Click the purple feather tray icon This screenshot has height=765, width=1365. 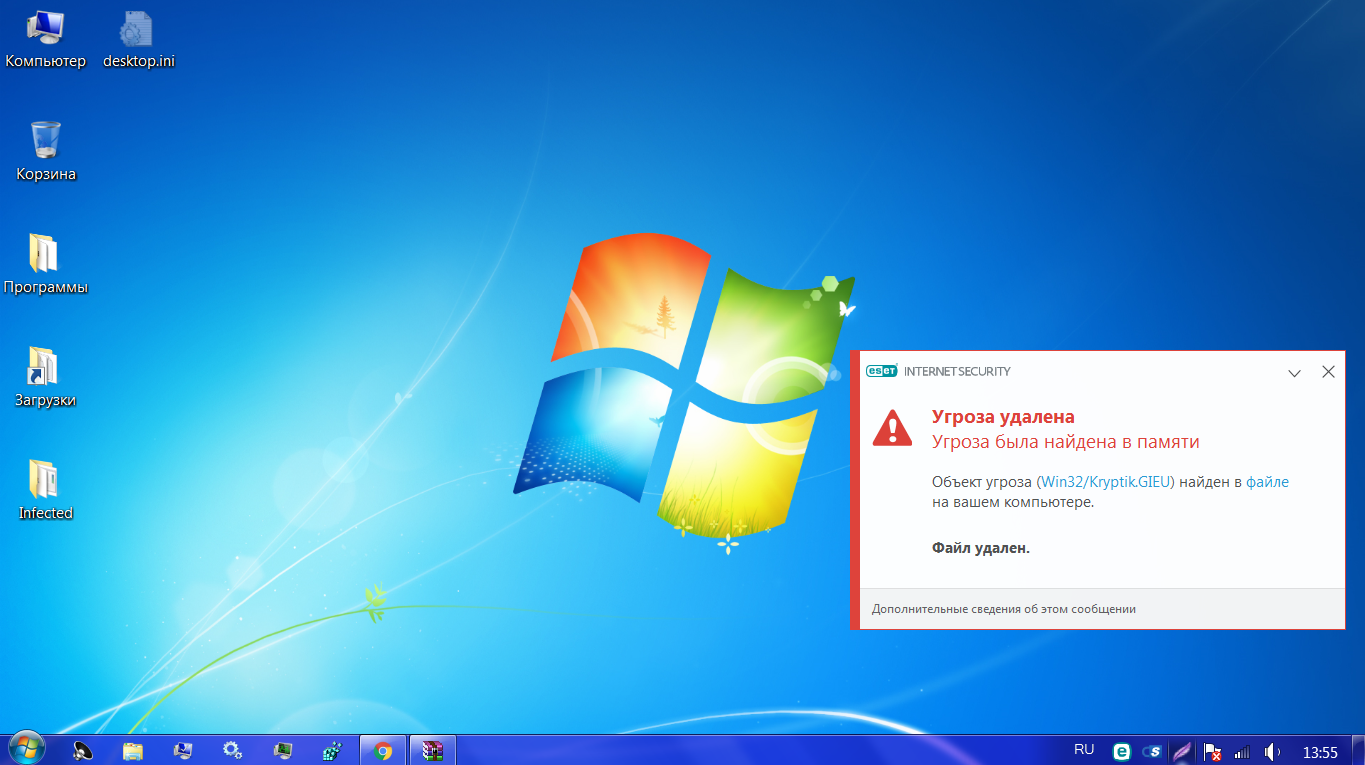point(1182,752)
